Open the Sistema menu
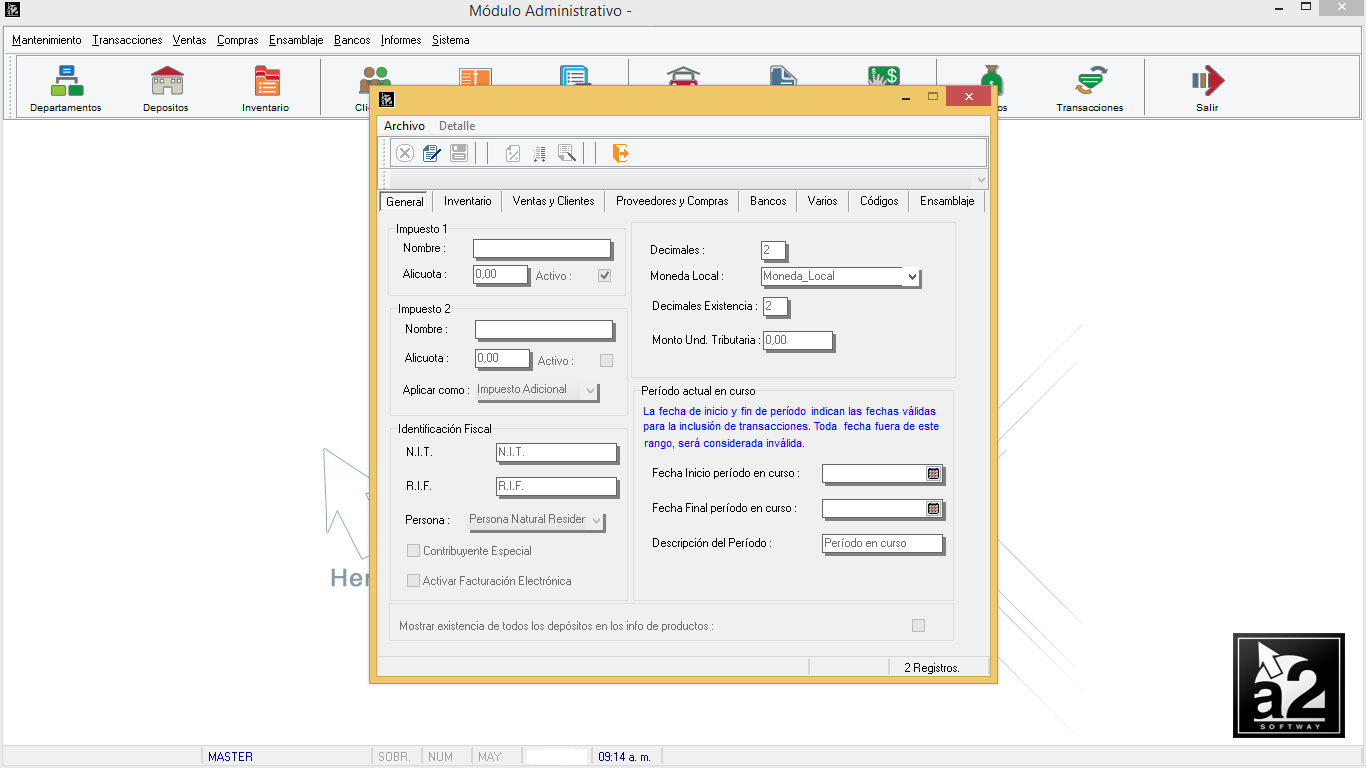This screenshot has height=768, width=1366. 451,40
